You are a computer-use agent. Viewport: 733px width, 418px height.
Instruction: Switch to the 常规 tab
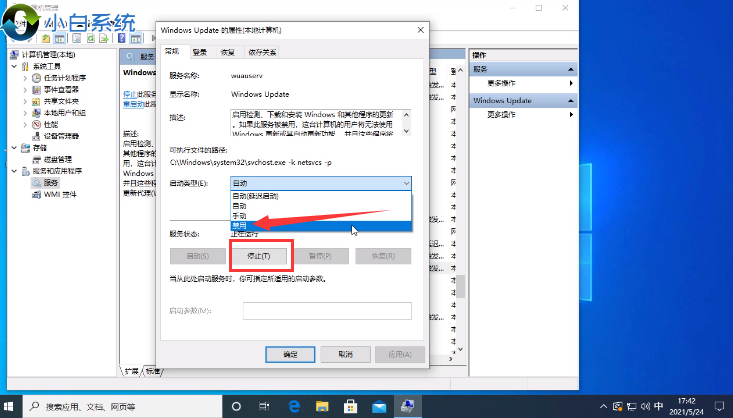(x=172, y=51)
